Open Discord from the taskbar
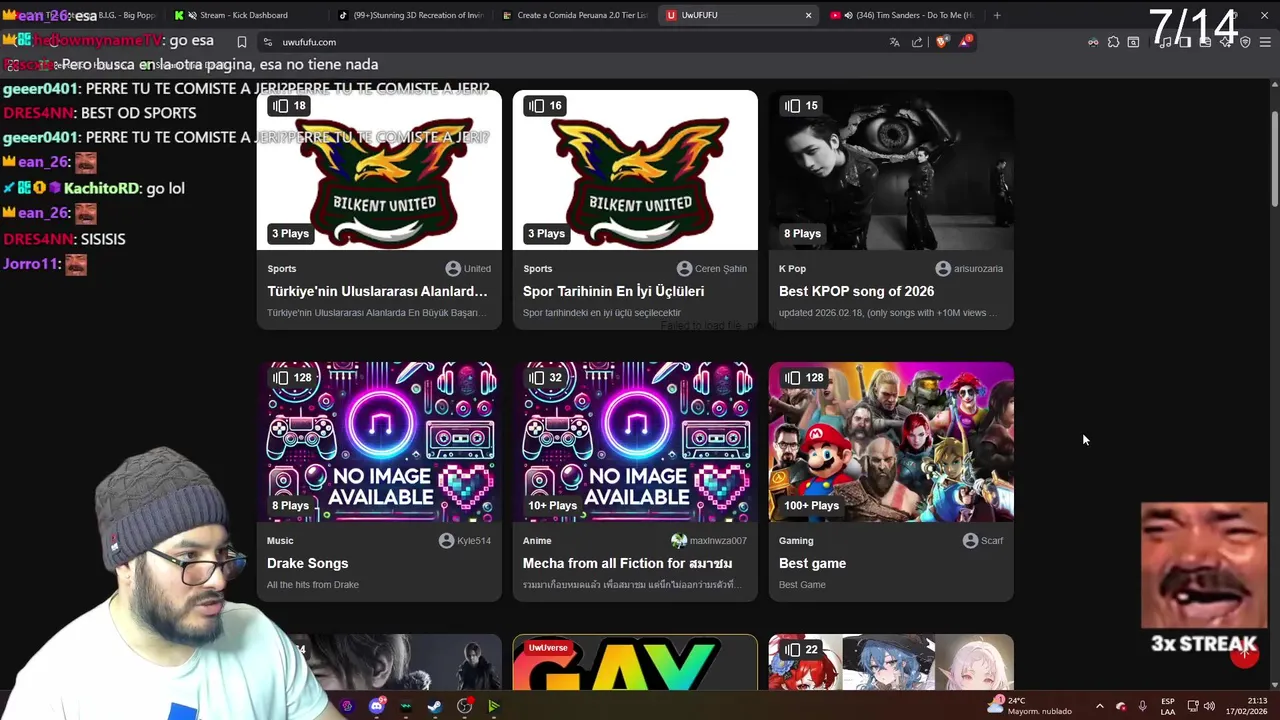This screenshot has height=720, width=1280. [377, 706]
